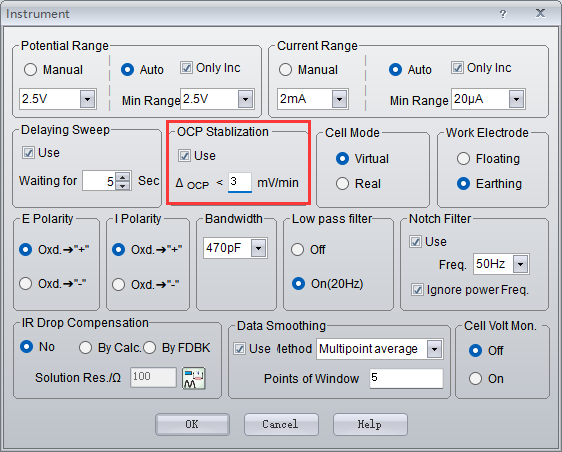The height and width of the screenshot is (452, 562).
Task: Select IR drop compensation By Calc.
Action: point(85,347)
